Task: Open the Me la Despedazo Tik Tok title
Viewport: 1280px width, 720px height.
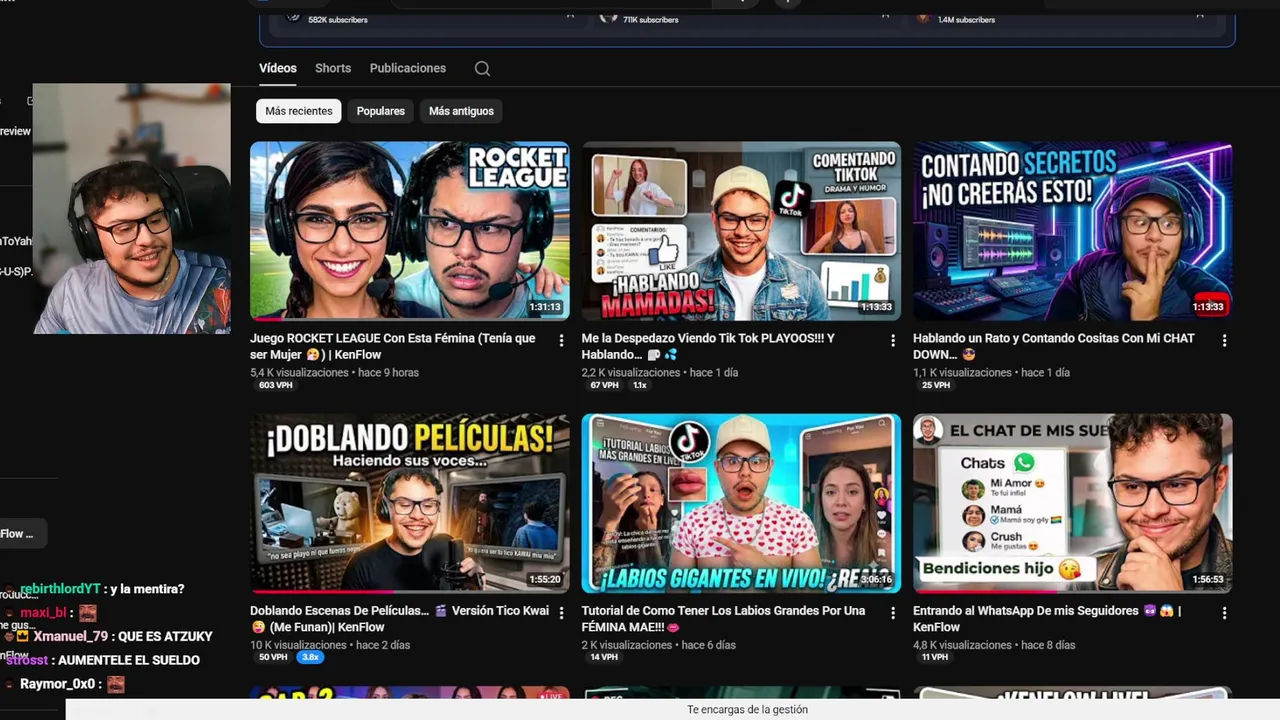Action: pyautogui.click(x=708, y=346)
